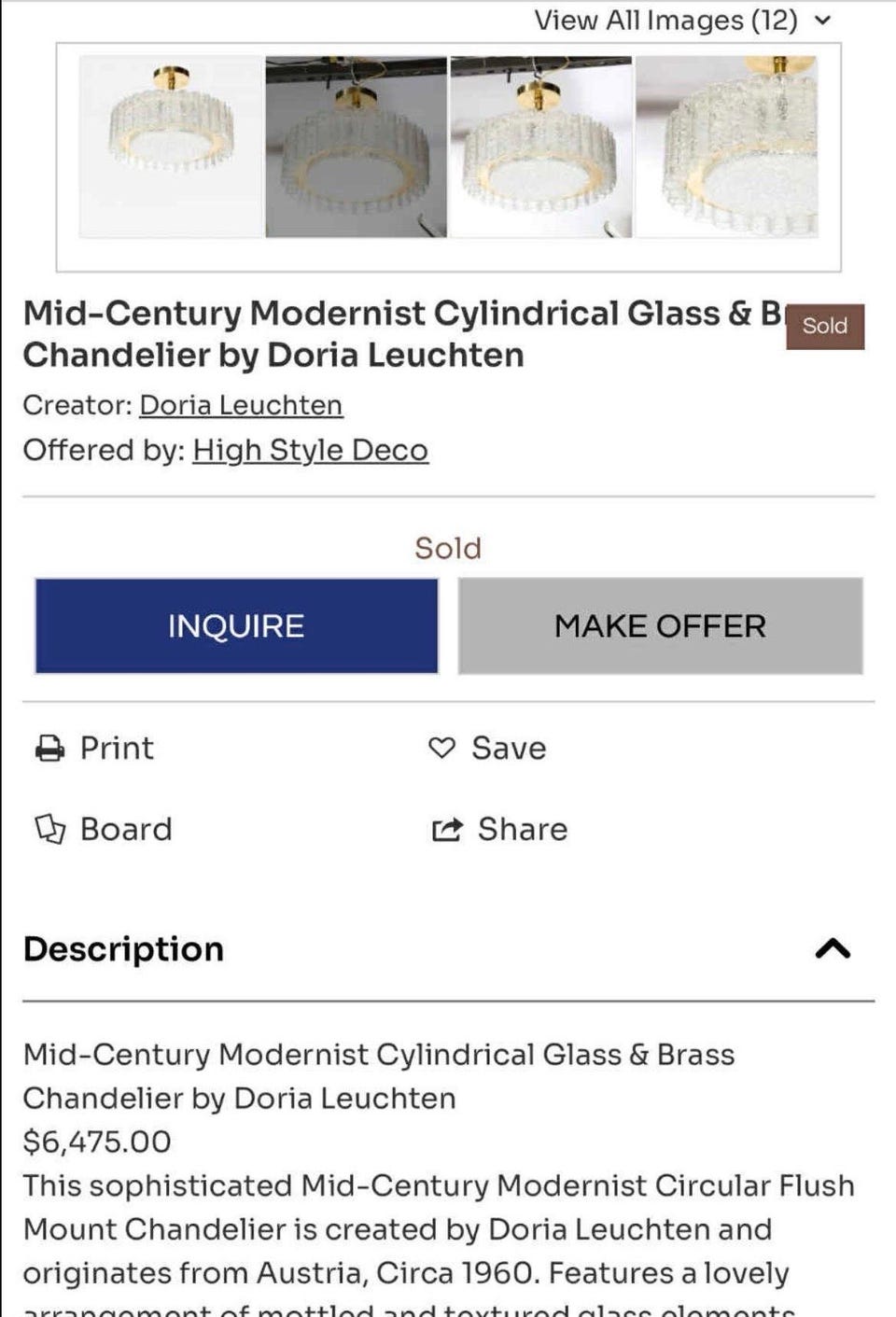Select the second chandelier thumbnail
The height and width of the screenshot is (1317, 896).
coord(356,147)
